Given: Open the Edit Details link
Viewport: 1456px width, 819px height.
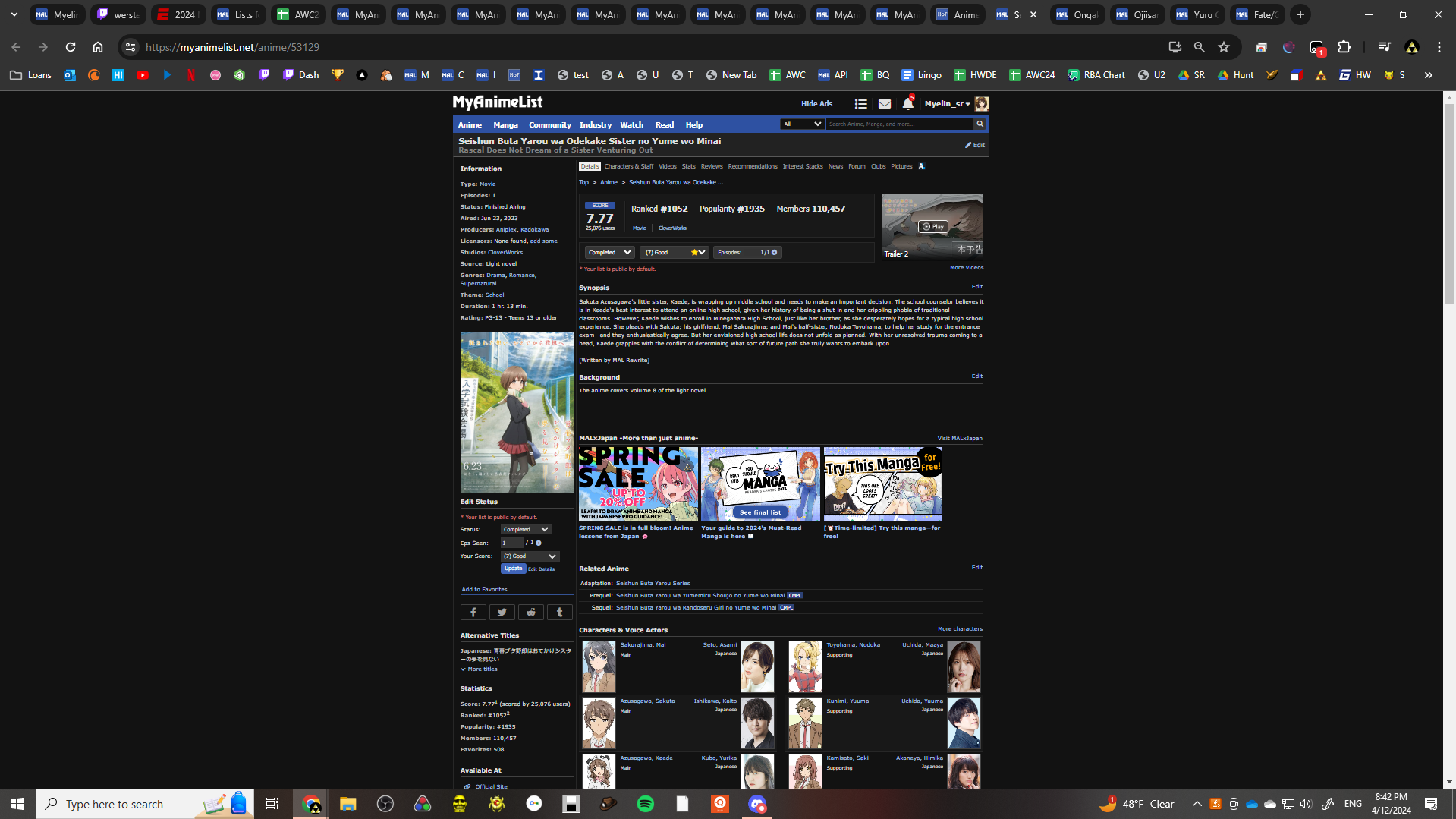Looking at the screenshot, I should pyautogui.click(x=541, y=569).
